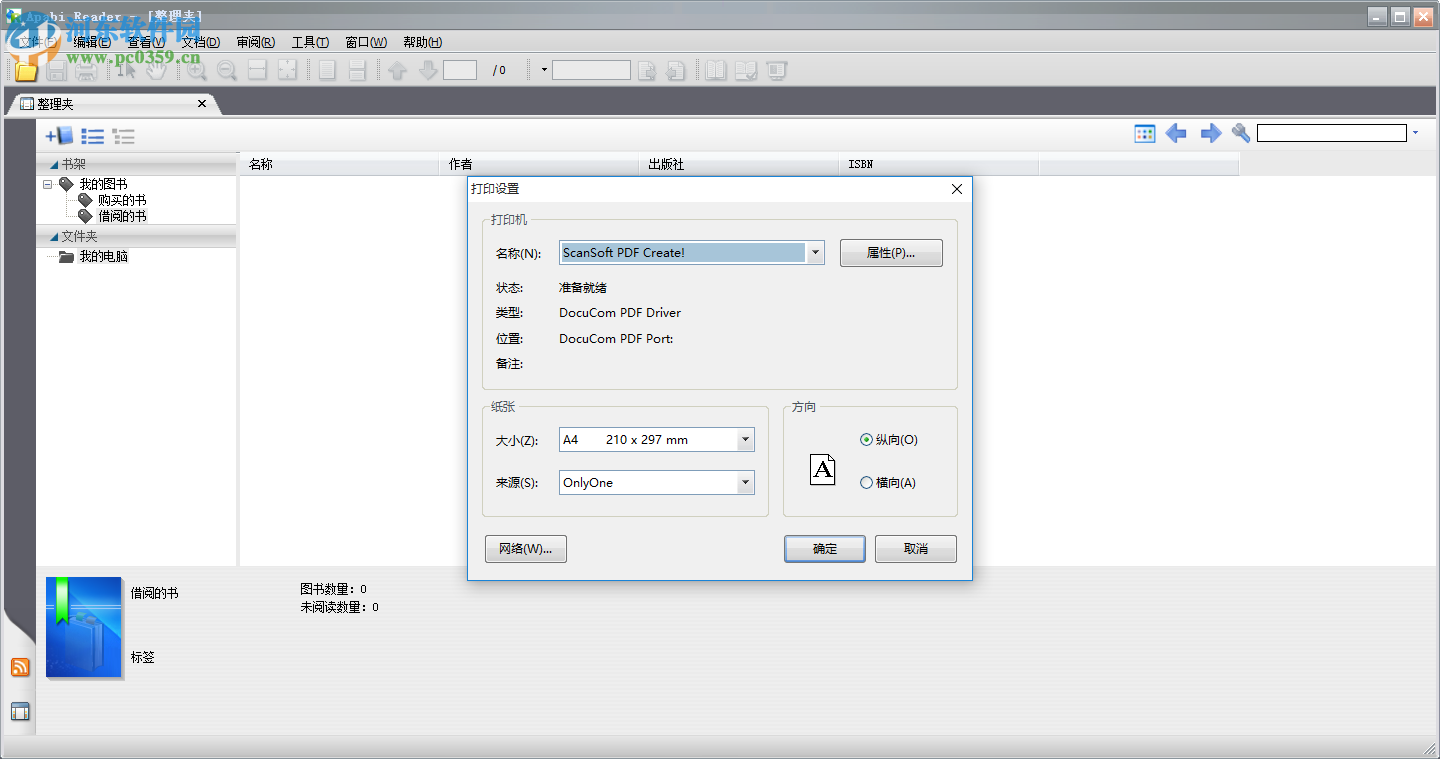Image resolution: width=1440 pixels, height=759 pixels.
Task: Click the back navigation arrow icon
Action: (x=1176, y=132)
